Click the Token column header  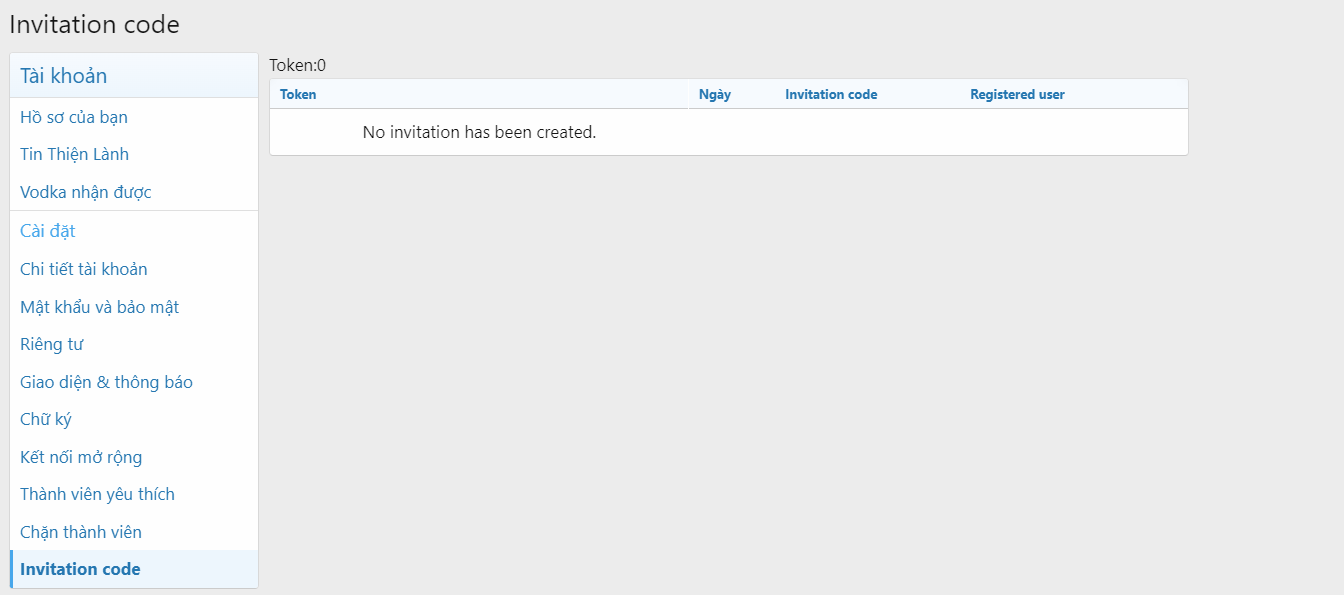pos(298,94)
